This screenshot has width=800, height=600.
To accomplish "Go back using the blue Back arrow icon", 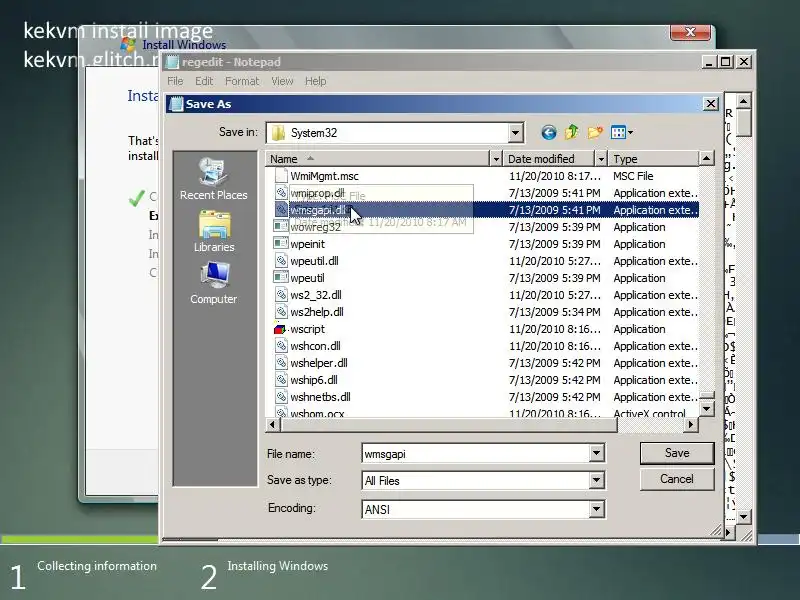I will 548,133.
